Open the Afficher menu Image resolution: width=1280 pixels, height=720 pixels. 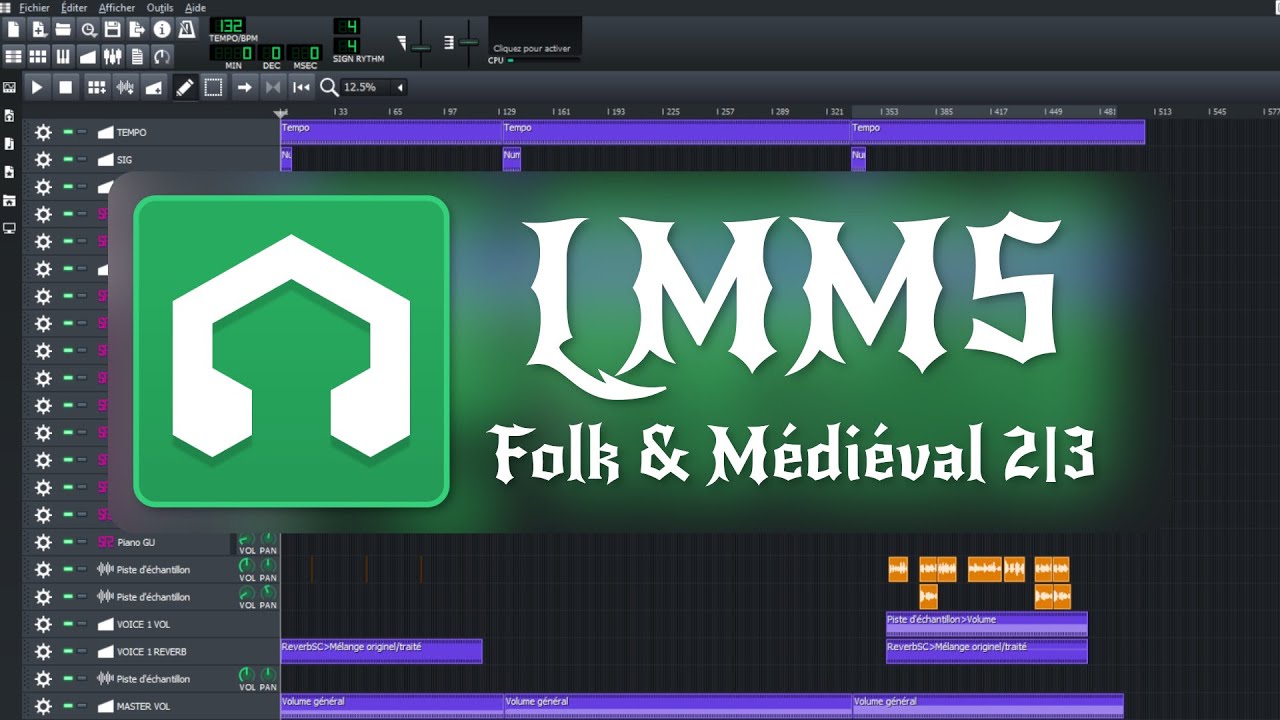(117, 7)
